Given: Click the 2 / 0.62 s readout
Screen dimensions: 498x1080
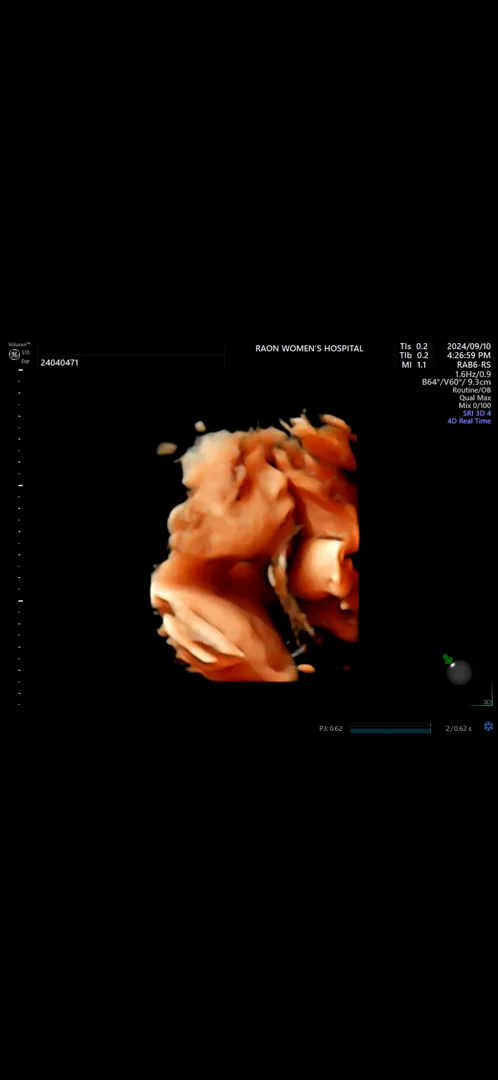Looking at the screenshot, I should [x=459, y=728].
